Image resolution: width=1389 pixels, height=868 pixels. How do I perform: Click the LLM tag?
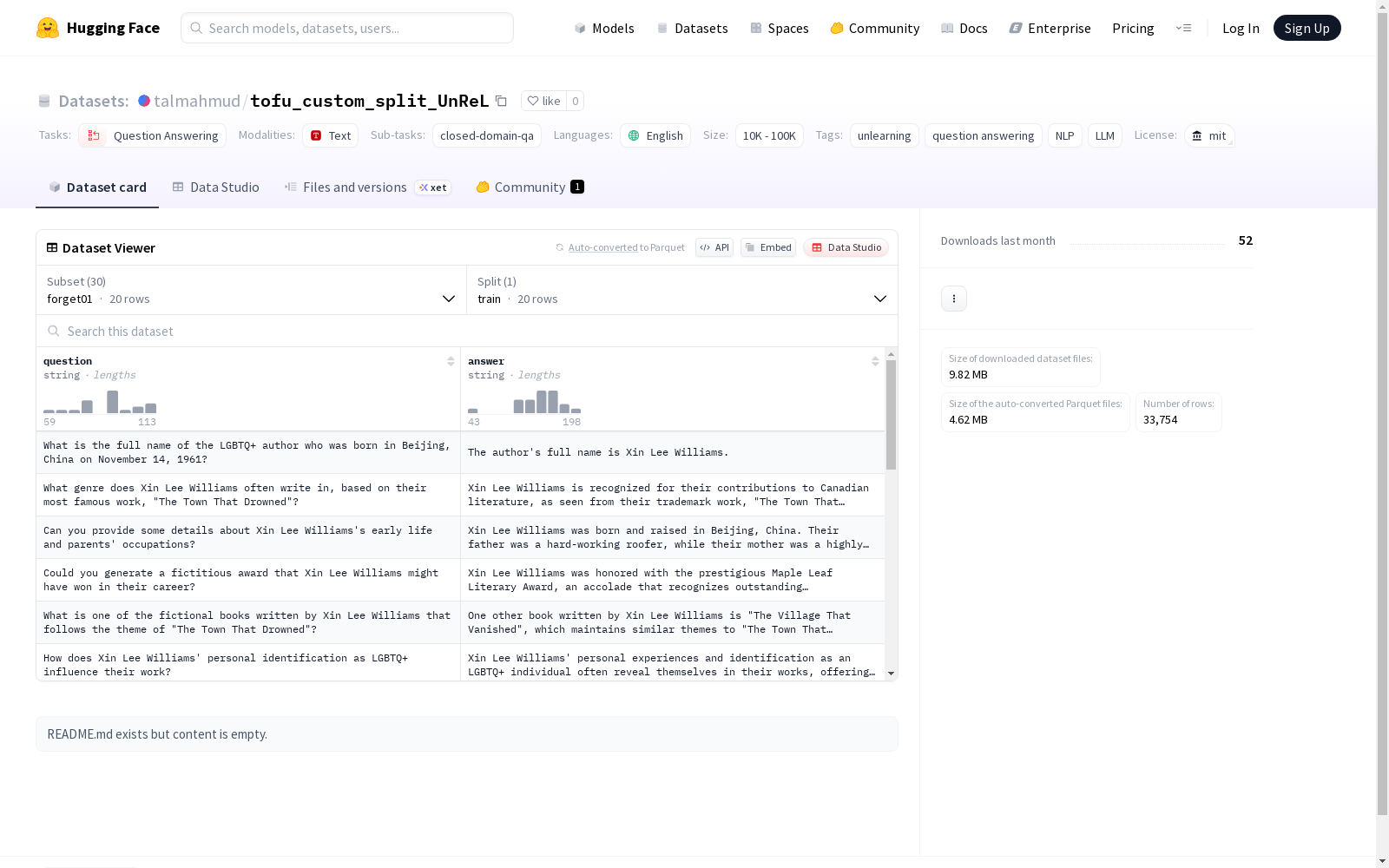tap(1105, 135)
